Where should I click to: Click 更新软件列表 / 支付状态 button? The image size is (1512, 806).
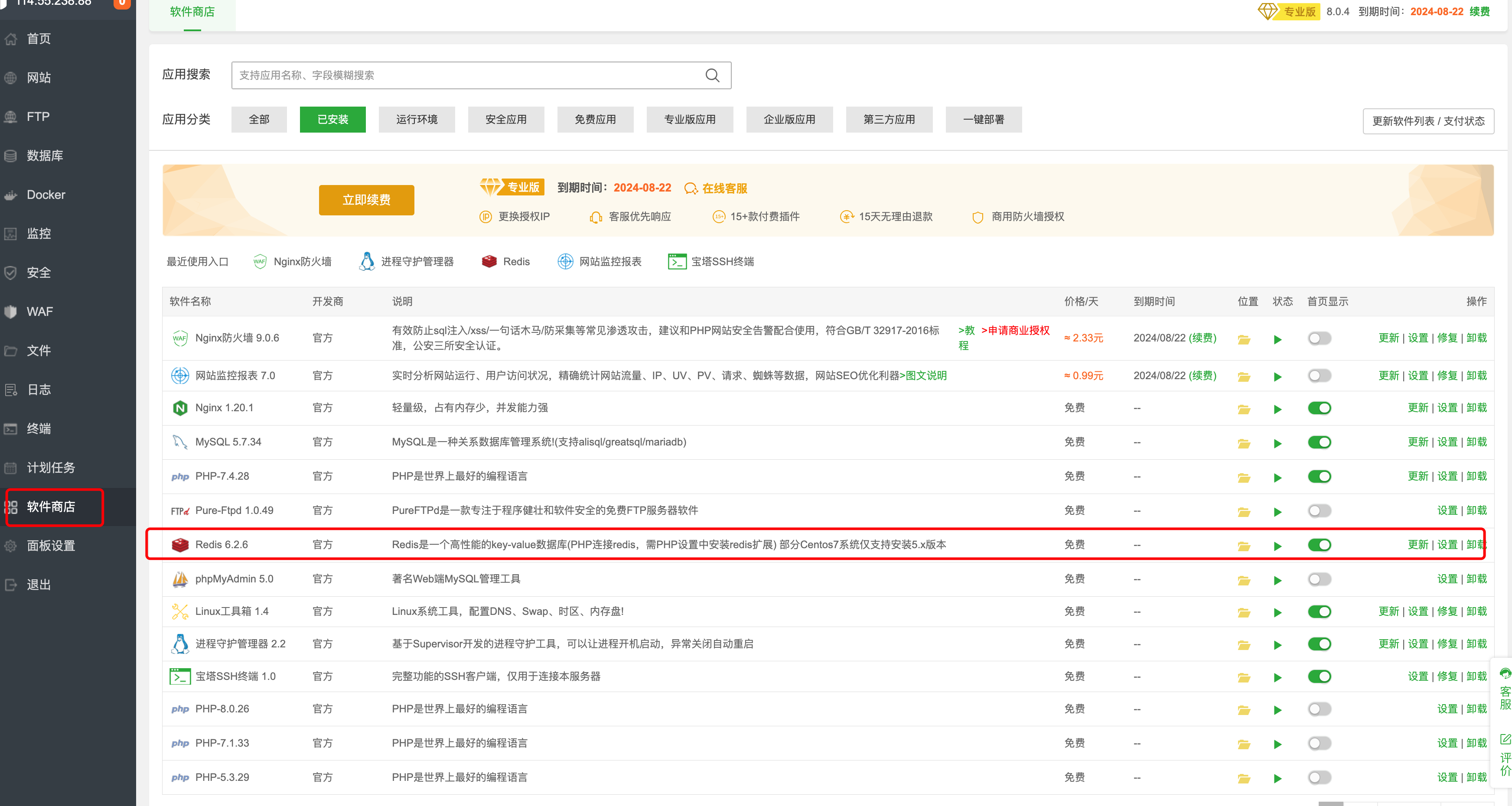point(1428,121)
